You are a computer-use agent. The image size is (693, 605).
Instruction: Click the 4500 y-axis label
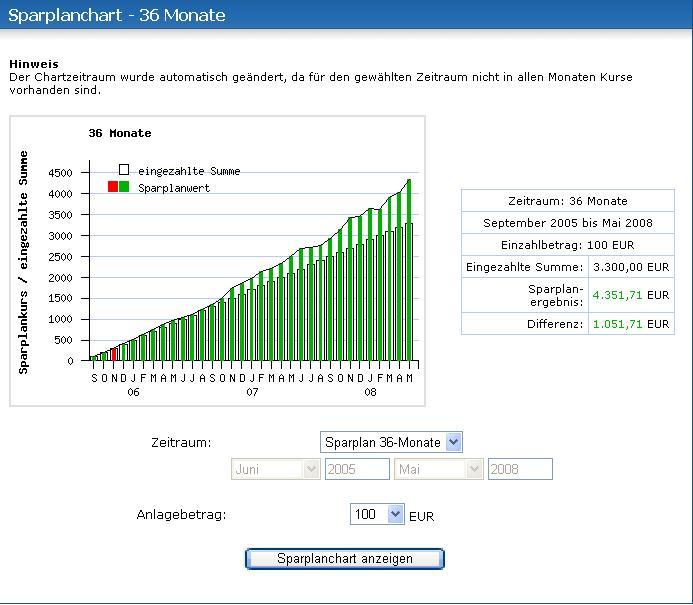pos(60,173)
